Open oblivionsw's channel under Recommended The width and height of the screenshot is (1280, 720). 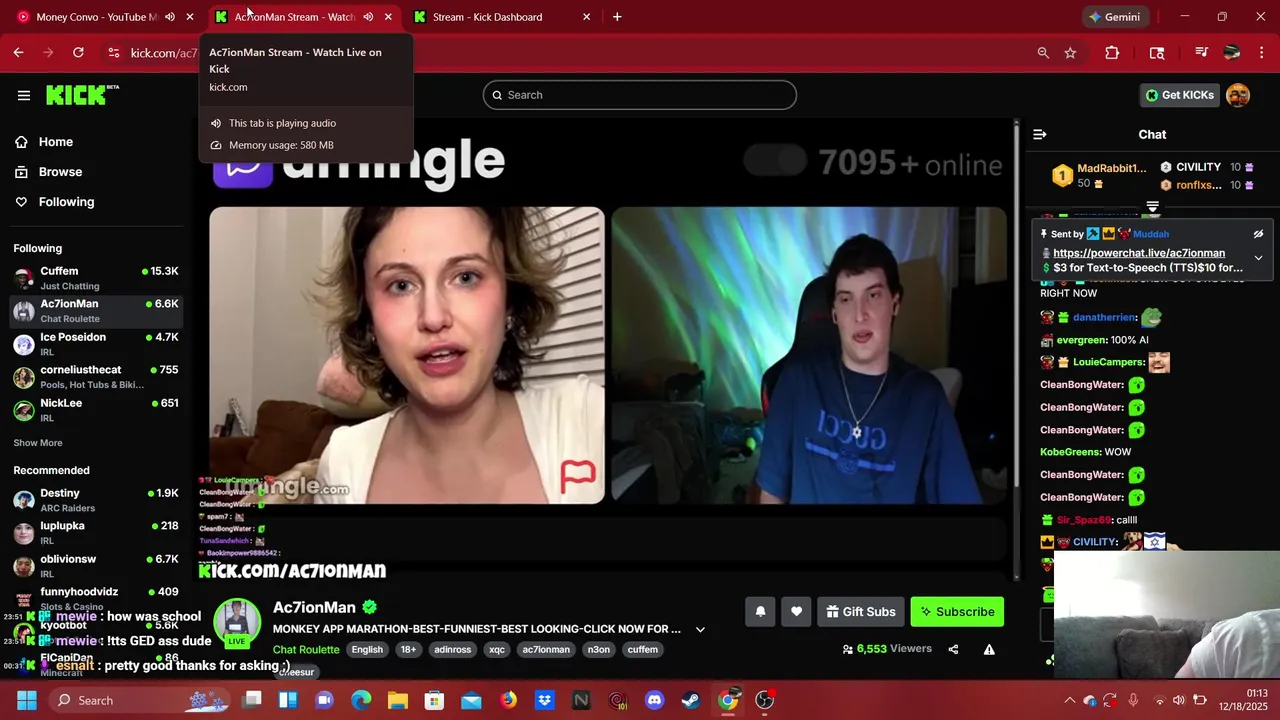(97, 565)
